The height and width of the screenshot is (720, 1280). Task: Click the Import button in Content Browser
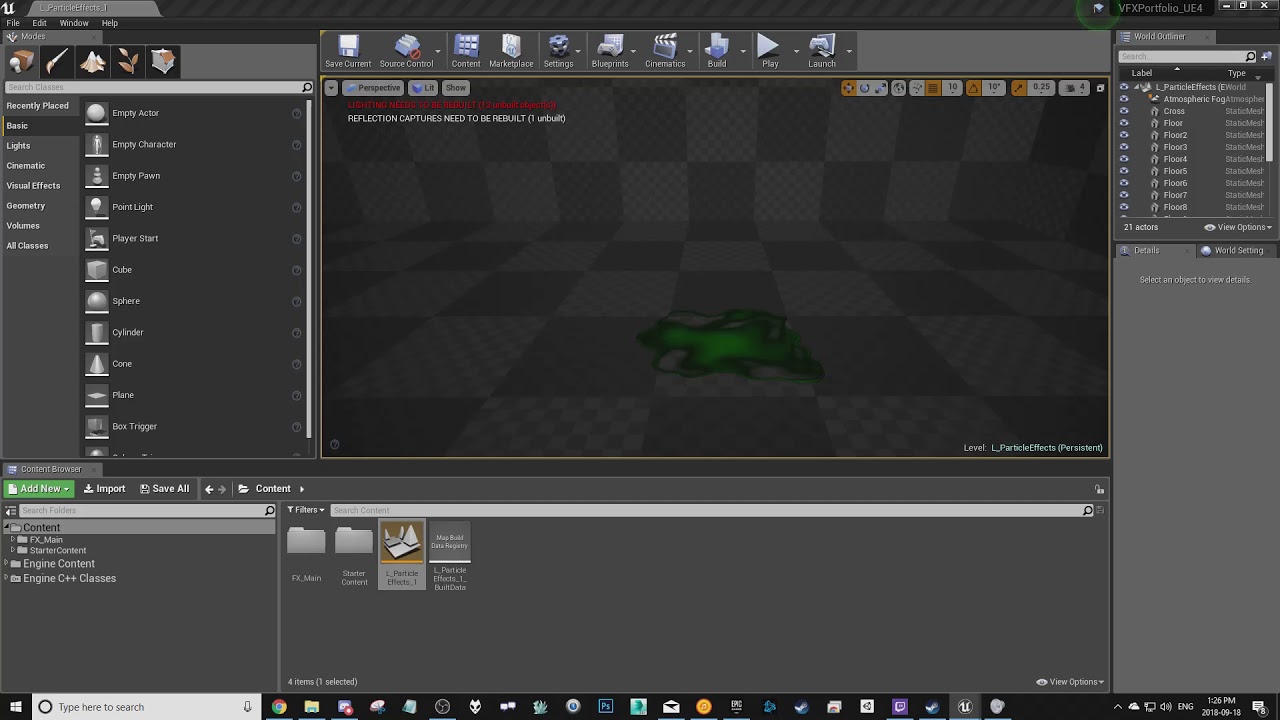point(104,489)
